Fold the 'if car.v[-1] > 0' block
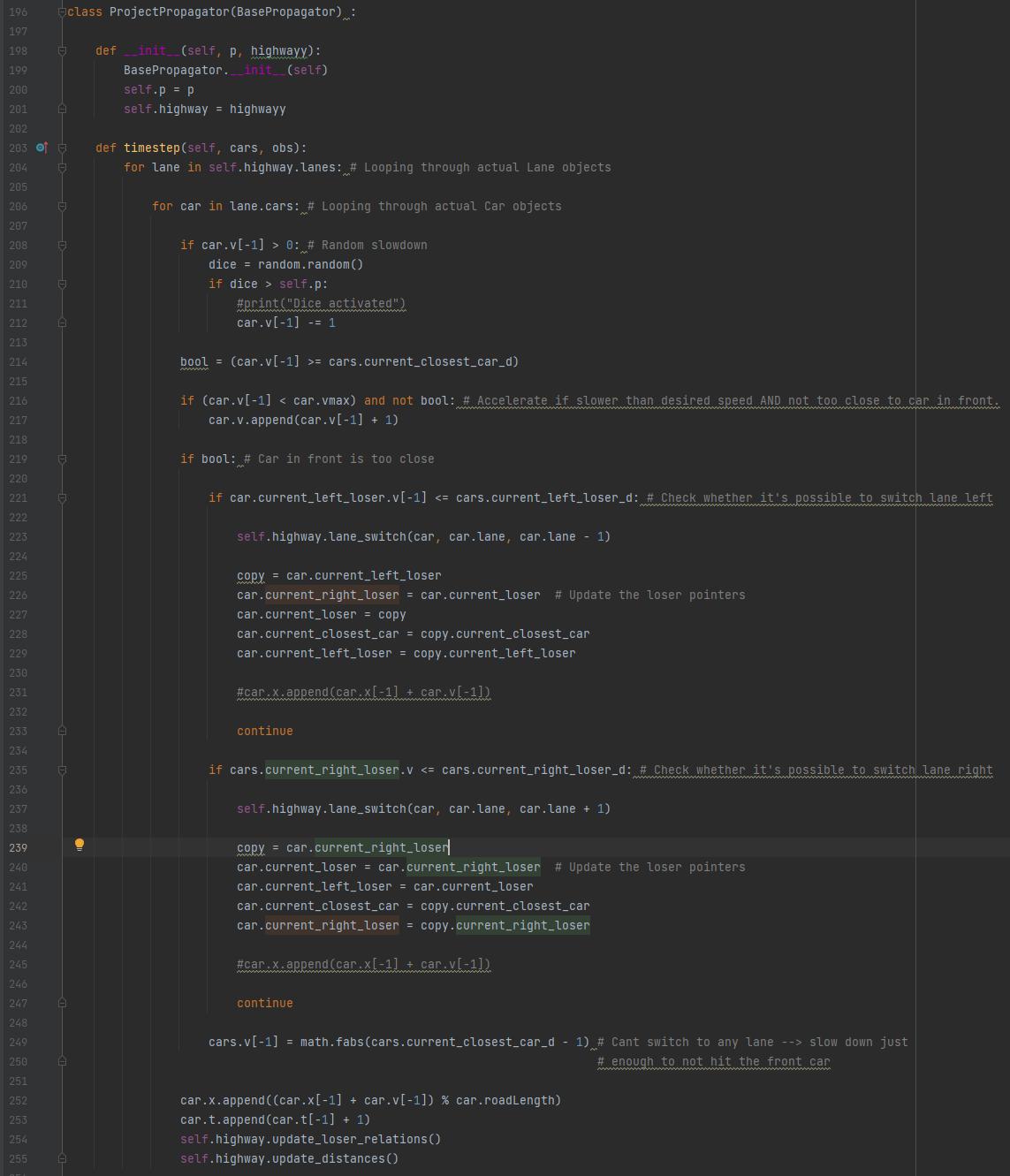This screenshot has width=1010, height=1176. (x=62, y=246)
